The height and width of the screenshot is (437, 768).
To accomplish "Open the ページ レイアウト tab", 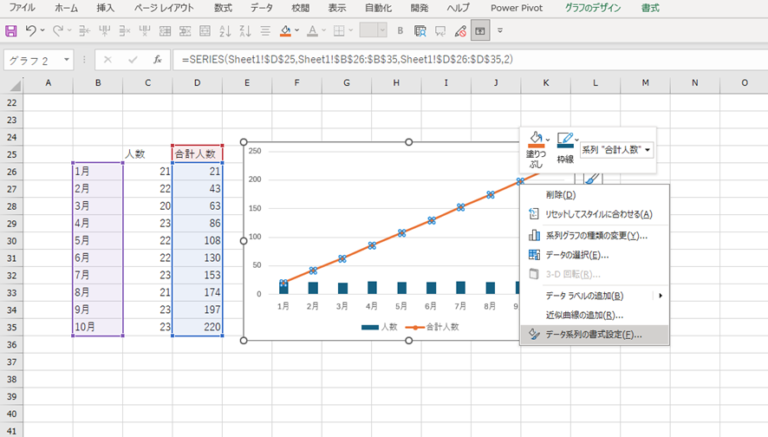I will [164, 8].
